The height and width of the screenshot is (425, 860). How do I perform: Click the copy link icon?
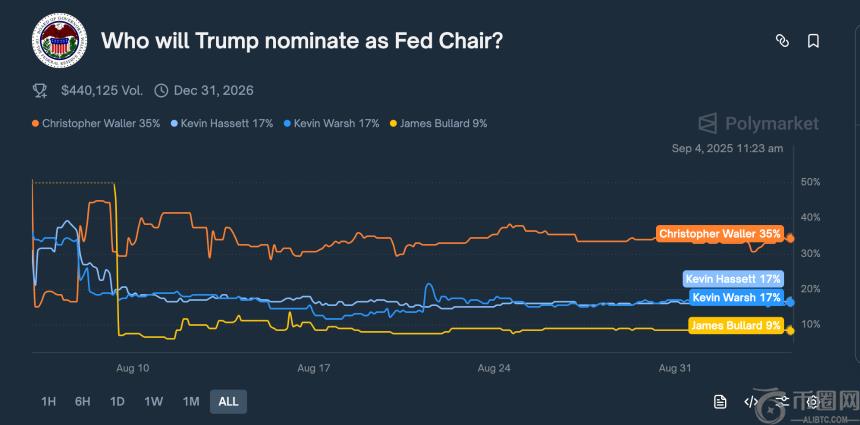[x=783, y=41]
